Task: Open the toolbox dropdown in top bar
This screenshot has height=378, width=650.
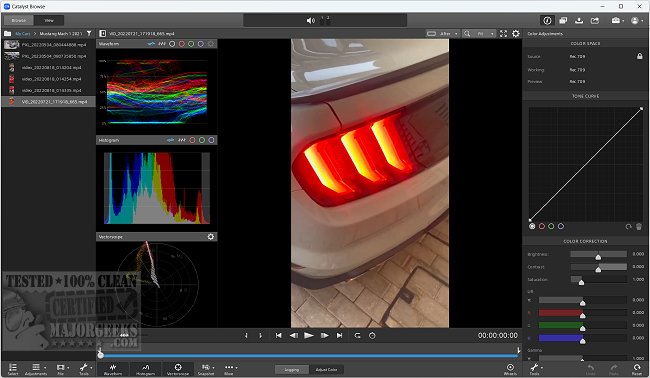Action: [x=618, y=20]
